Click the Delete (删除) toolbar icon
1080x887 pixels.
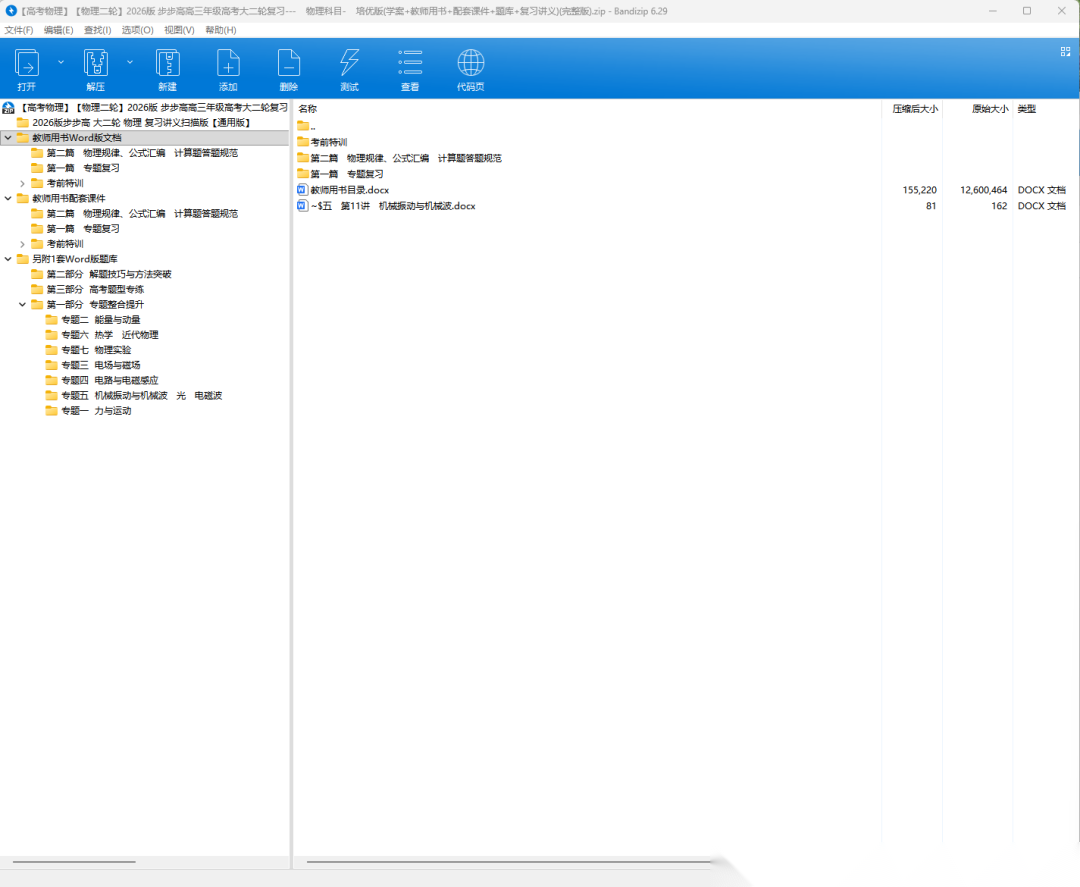pos(288,64)
